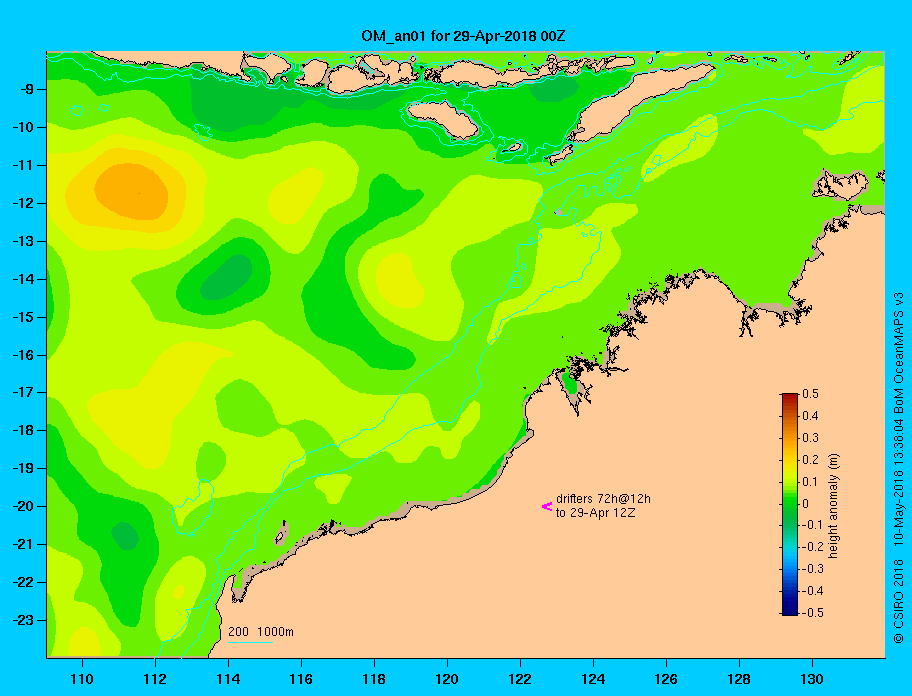Click the -9 latitude axis label
Screen dimensions: 912x696
[x=26, y=90]
